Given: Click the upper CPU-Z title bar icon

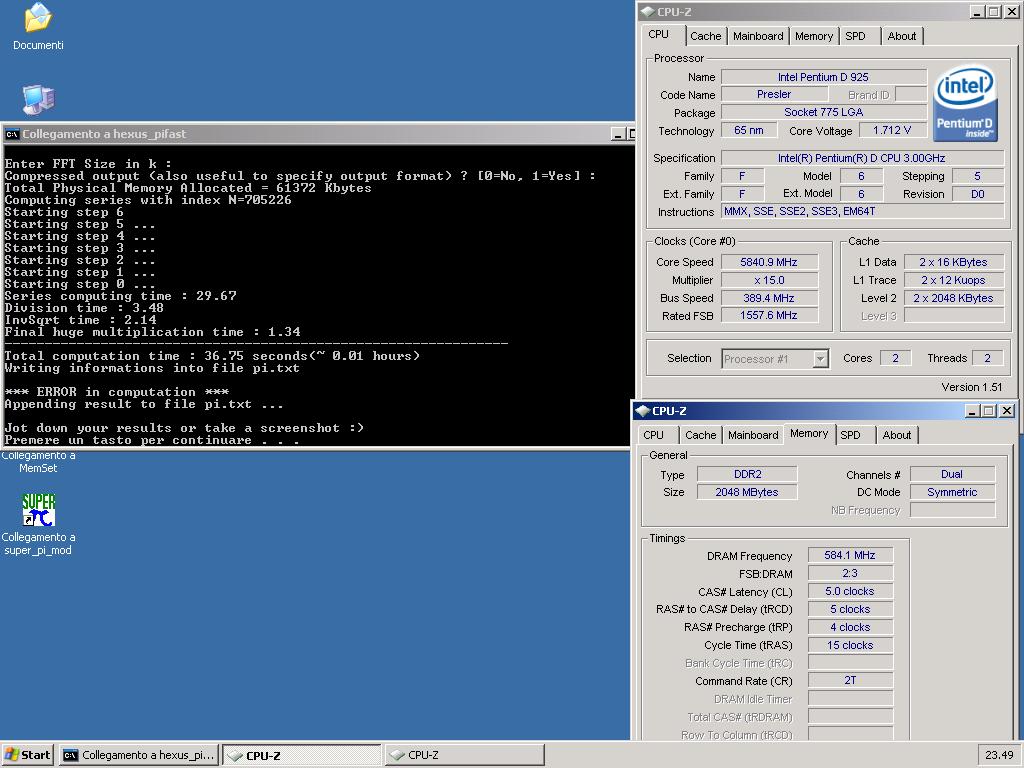Looking at the screenshot, I should (x=647, y=12).
